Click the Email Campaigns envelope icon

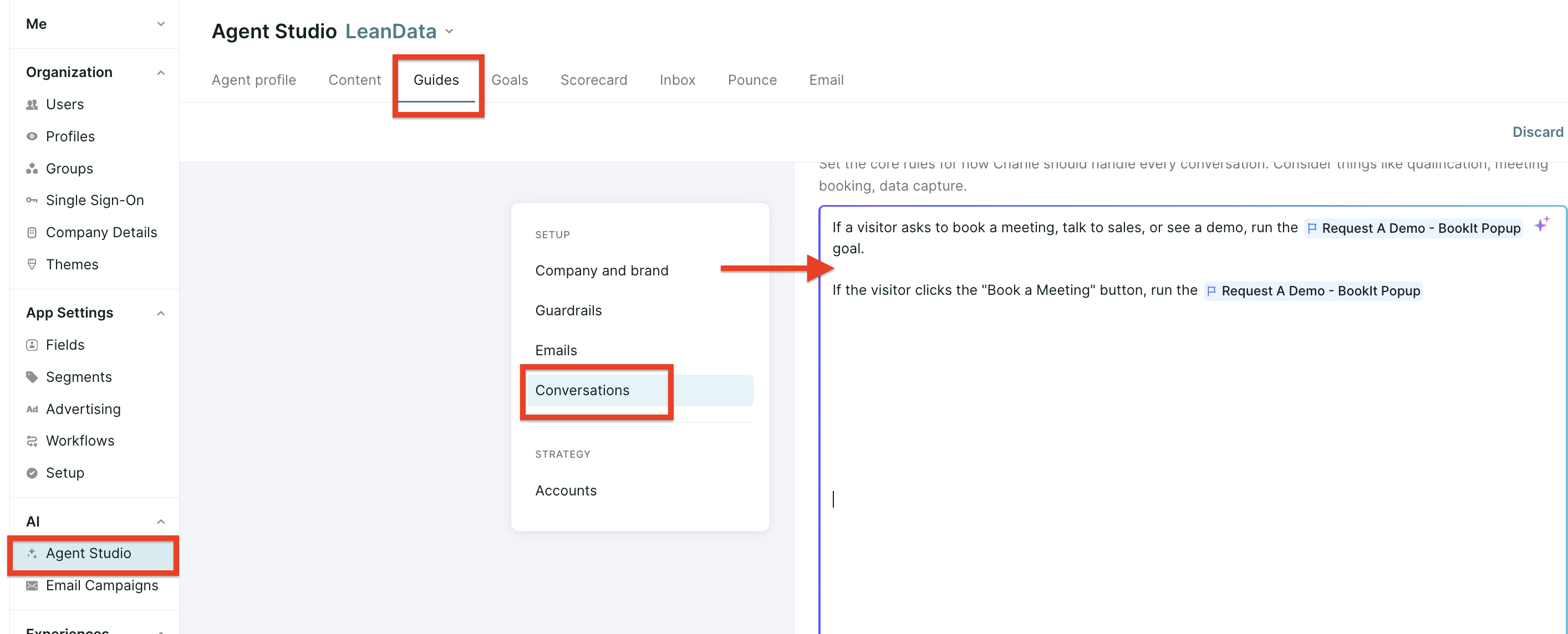click(x=32, y=585)
